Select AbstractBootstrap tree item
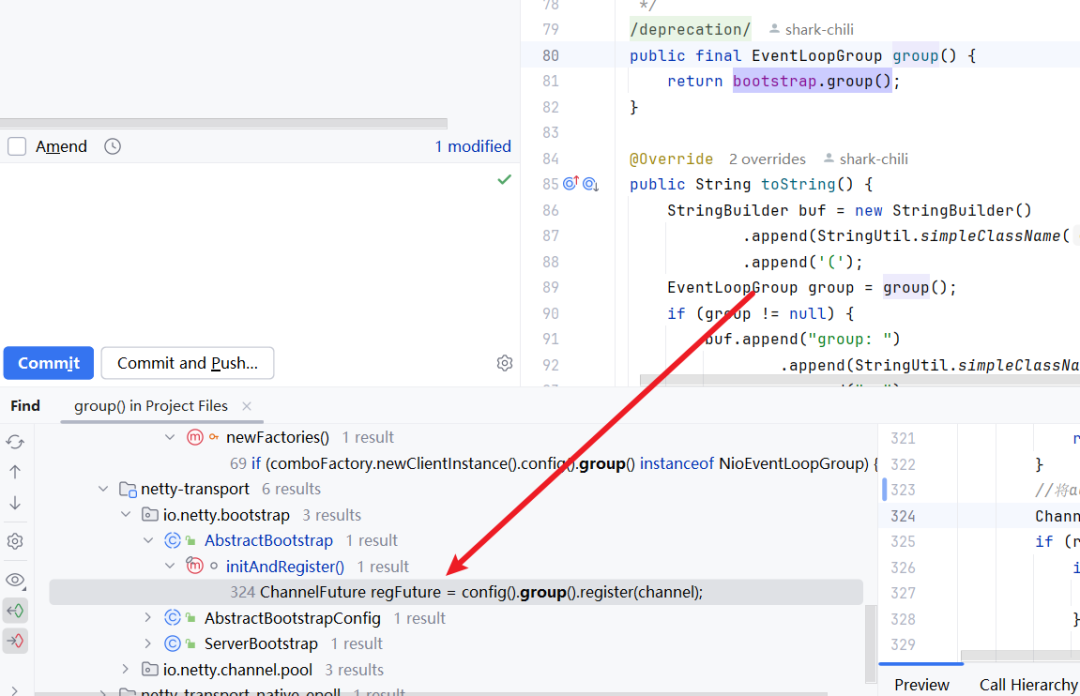1080x696 pixels. tap(269, 540)
